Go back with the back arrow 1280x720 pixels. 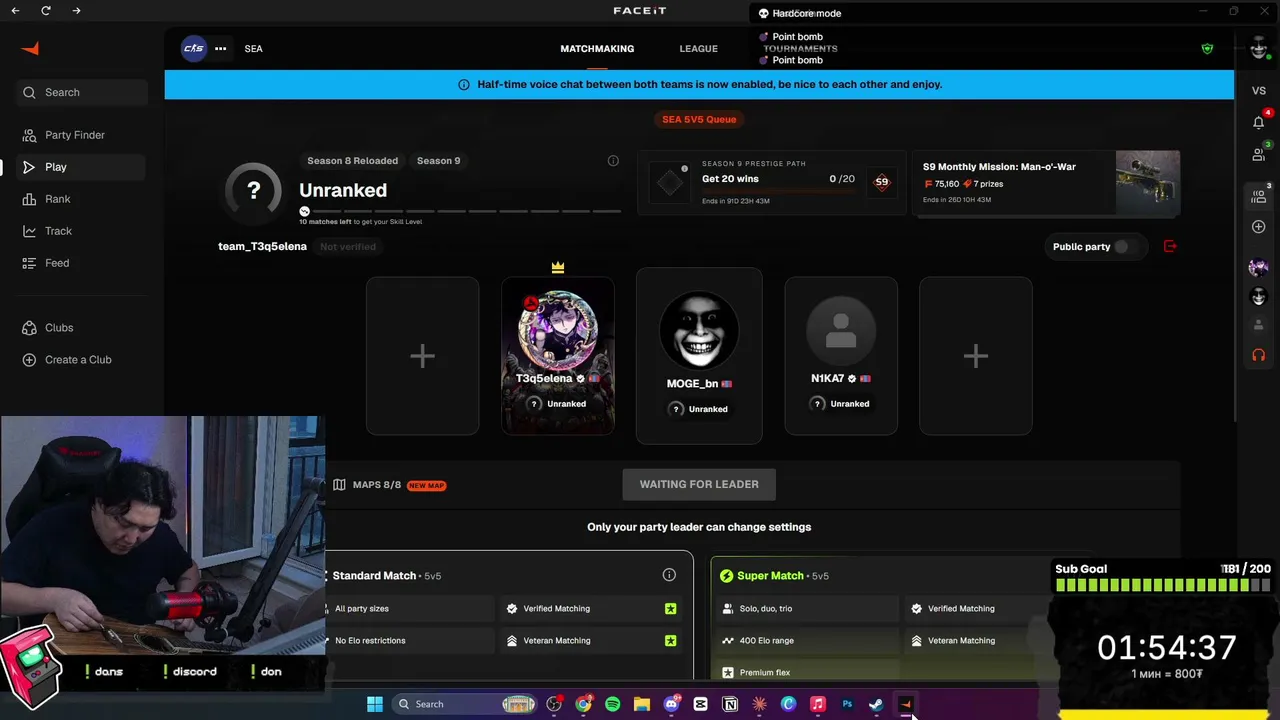click(15, 11)
